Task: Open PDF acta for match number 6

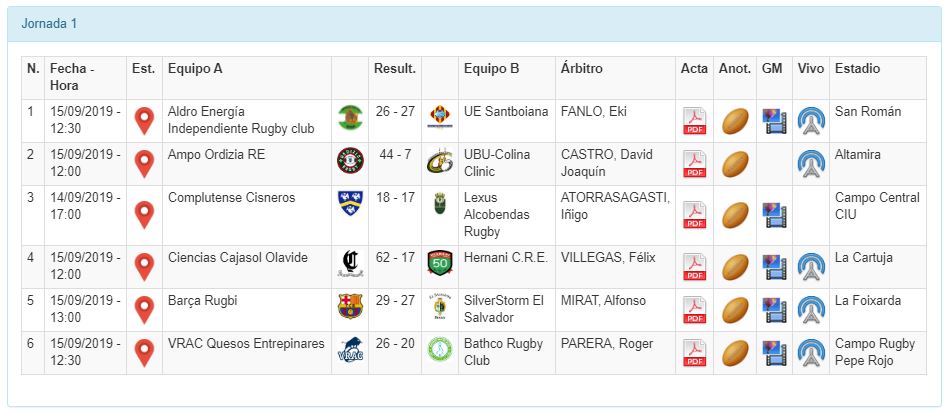Action: coord(694,354)
